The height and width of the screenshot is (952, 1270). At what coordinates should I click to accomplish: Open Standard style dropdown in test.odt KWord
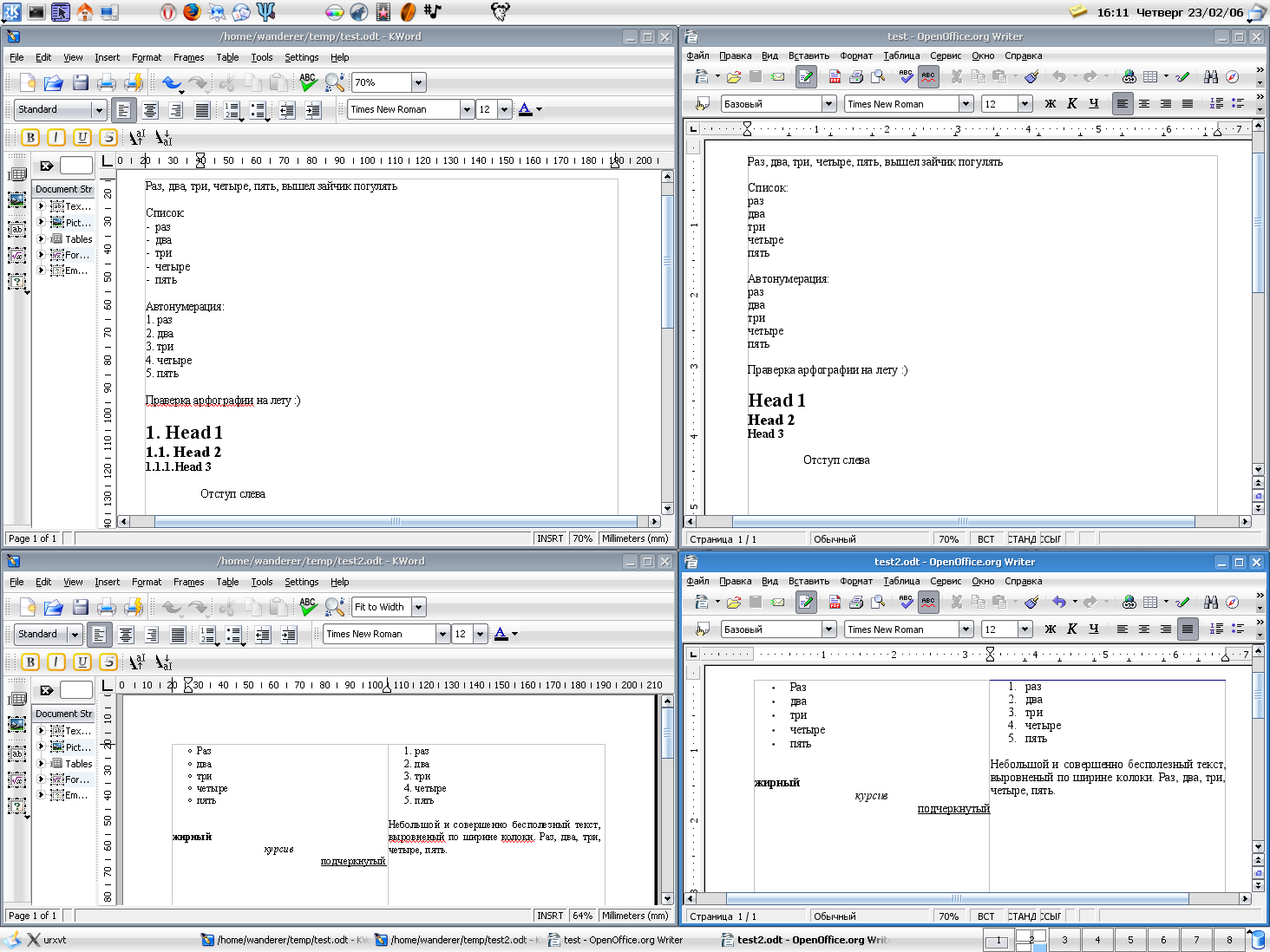(99, 110)
